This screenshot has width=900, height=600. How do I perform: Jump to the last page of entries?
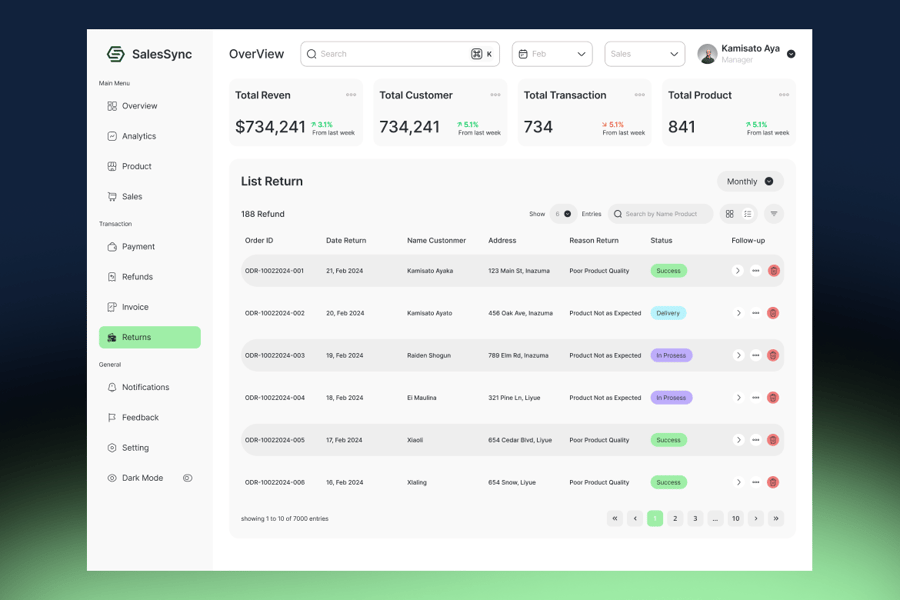click(776, 518)
